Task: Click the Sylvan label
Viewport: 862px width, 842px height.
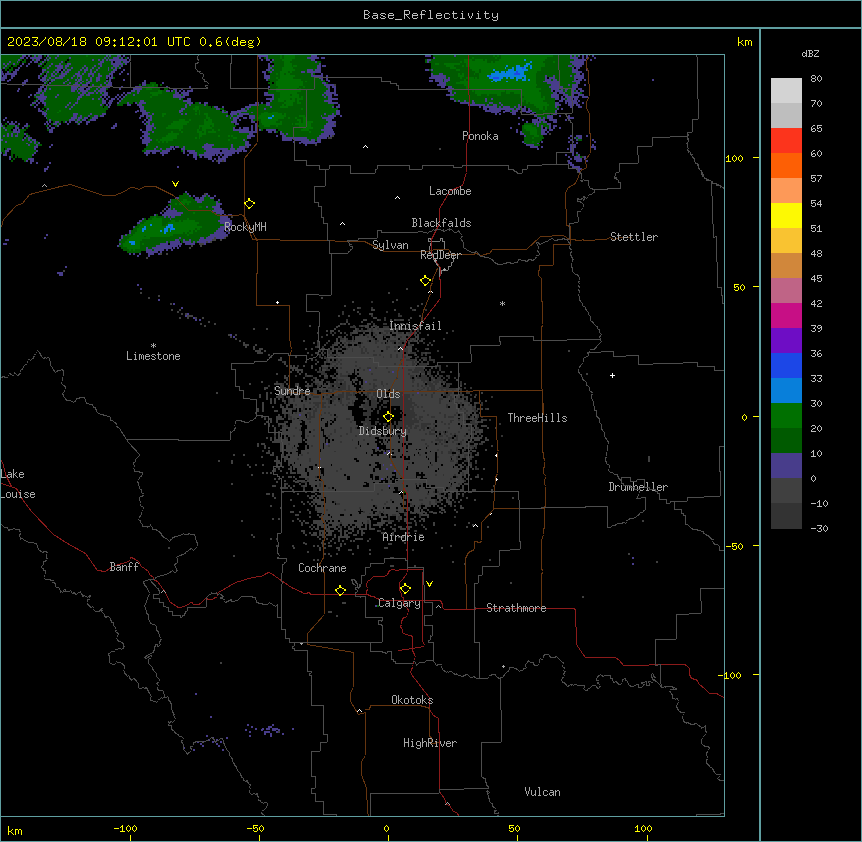Action: click(390, 245)
